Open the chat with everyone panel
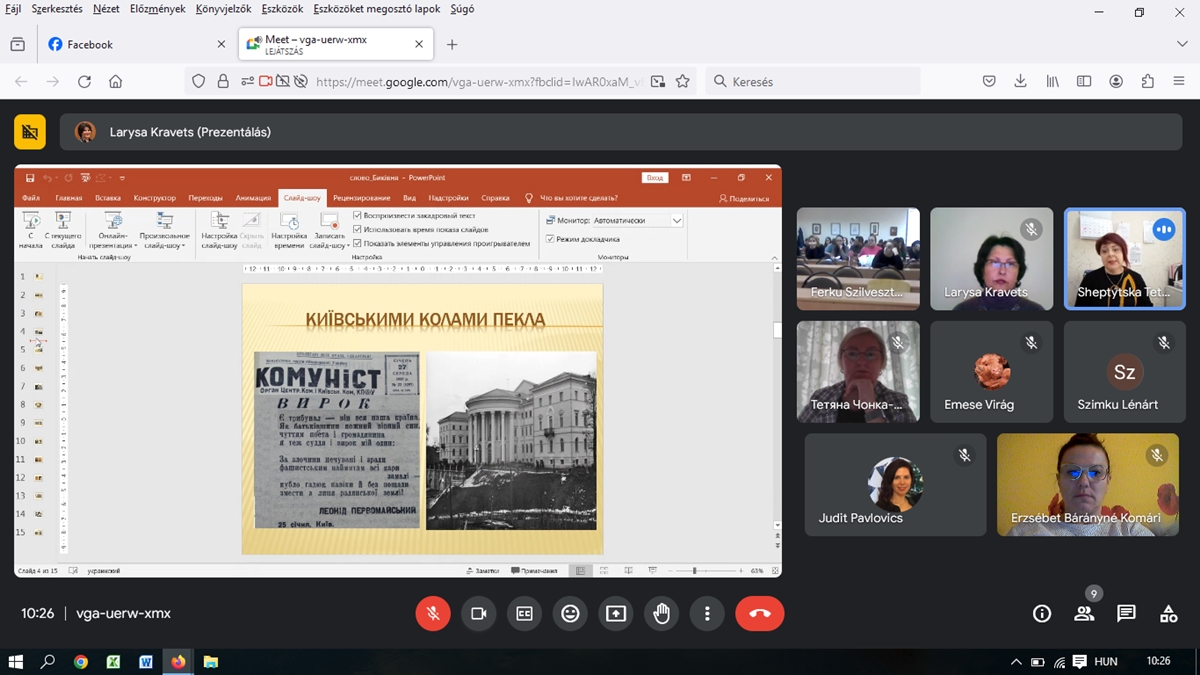This screenshot has width=1200, height=675. tap(1126, 614)
